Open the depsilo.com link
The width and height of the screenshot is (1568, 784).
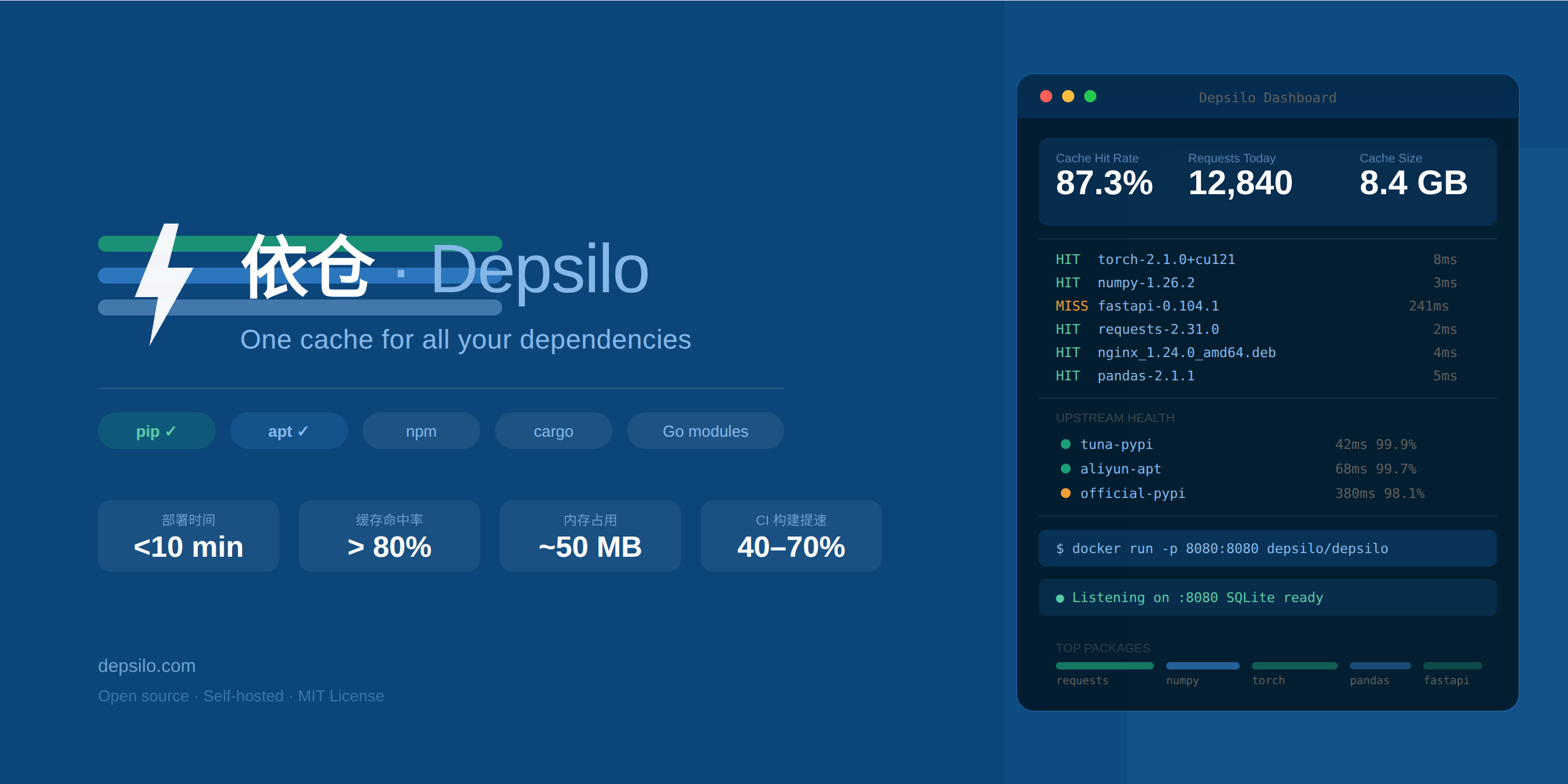point(147,666)
